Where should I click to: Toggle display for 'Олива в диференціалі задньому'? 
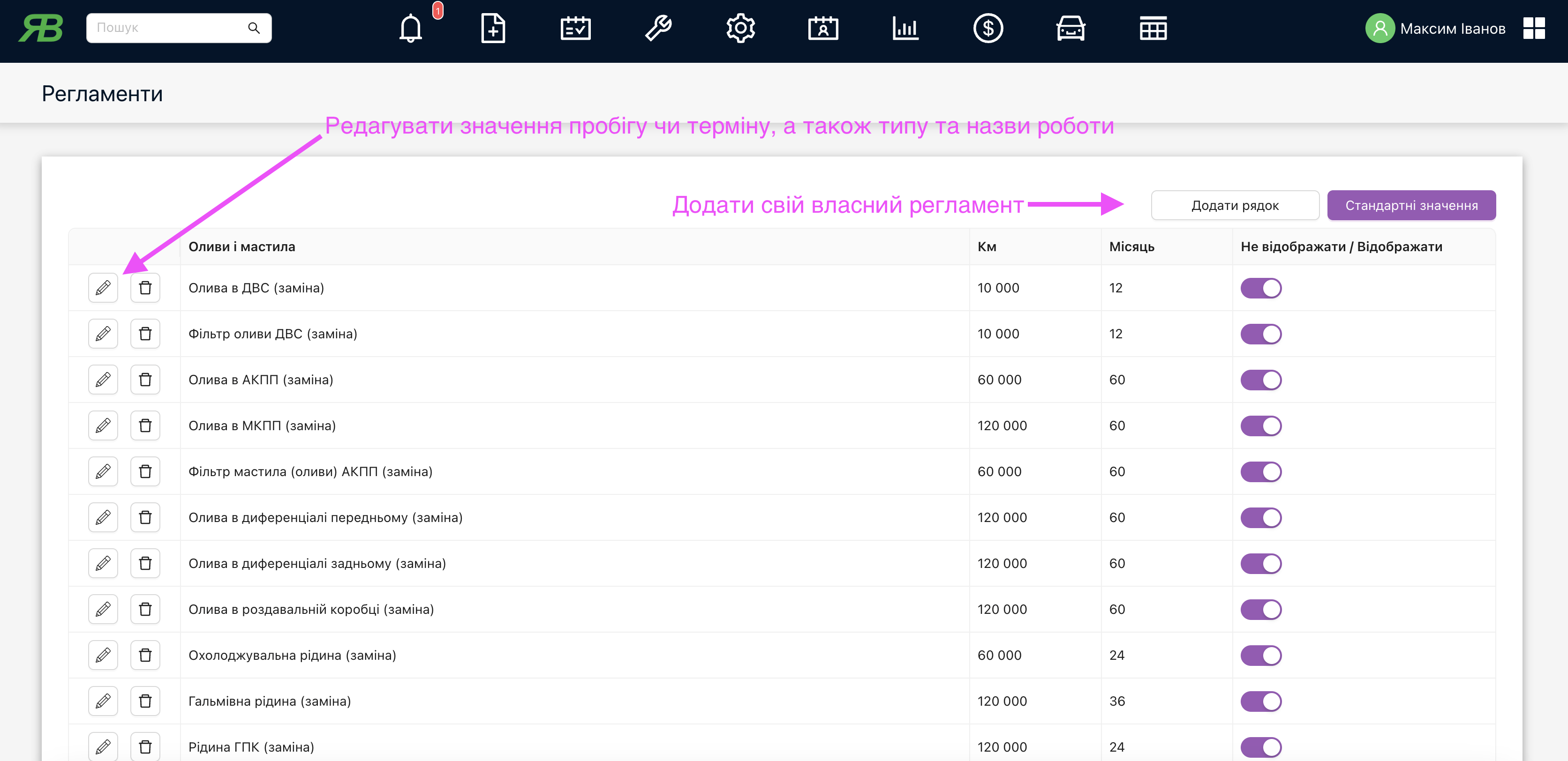click(1260, 563)
